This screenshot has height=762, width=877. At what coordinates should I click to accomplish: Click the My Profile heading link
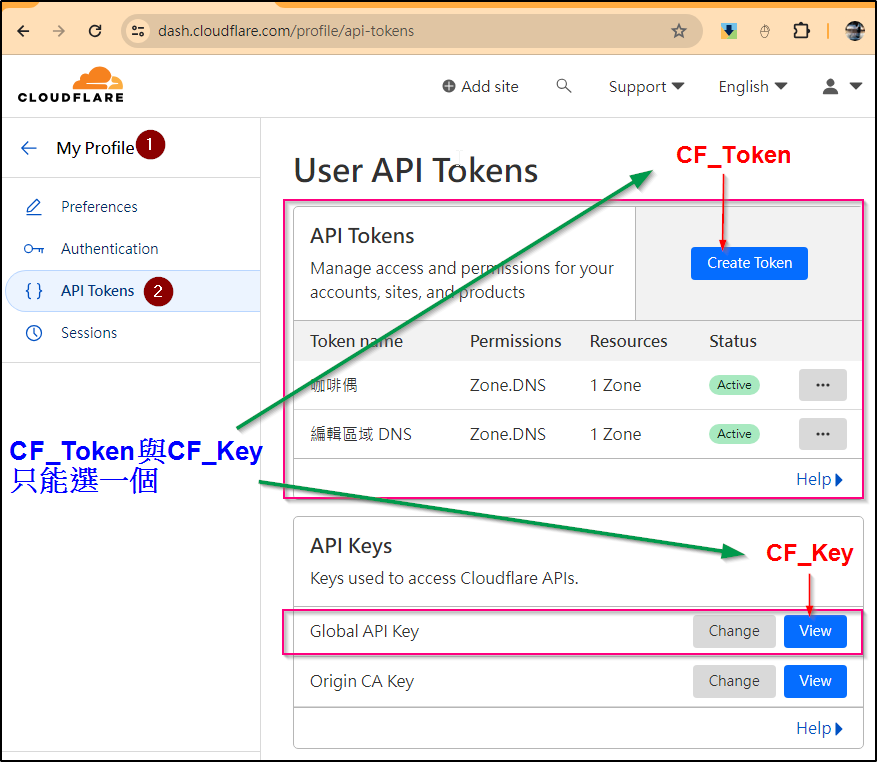coord(95,148)
